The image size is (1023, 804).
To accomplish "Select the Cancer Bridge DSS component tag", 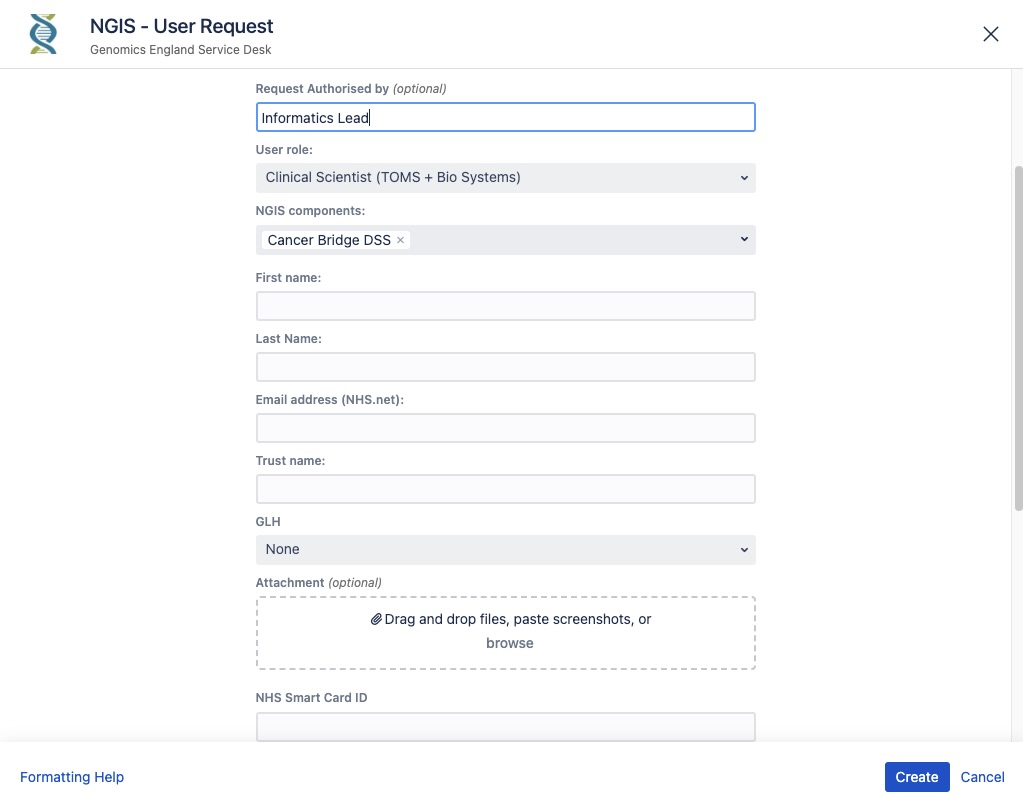I will pyautogui.click(x=329, y=240).
